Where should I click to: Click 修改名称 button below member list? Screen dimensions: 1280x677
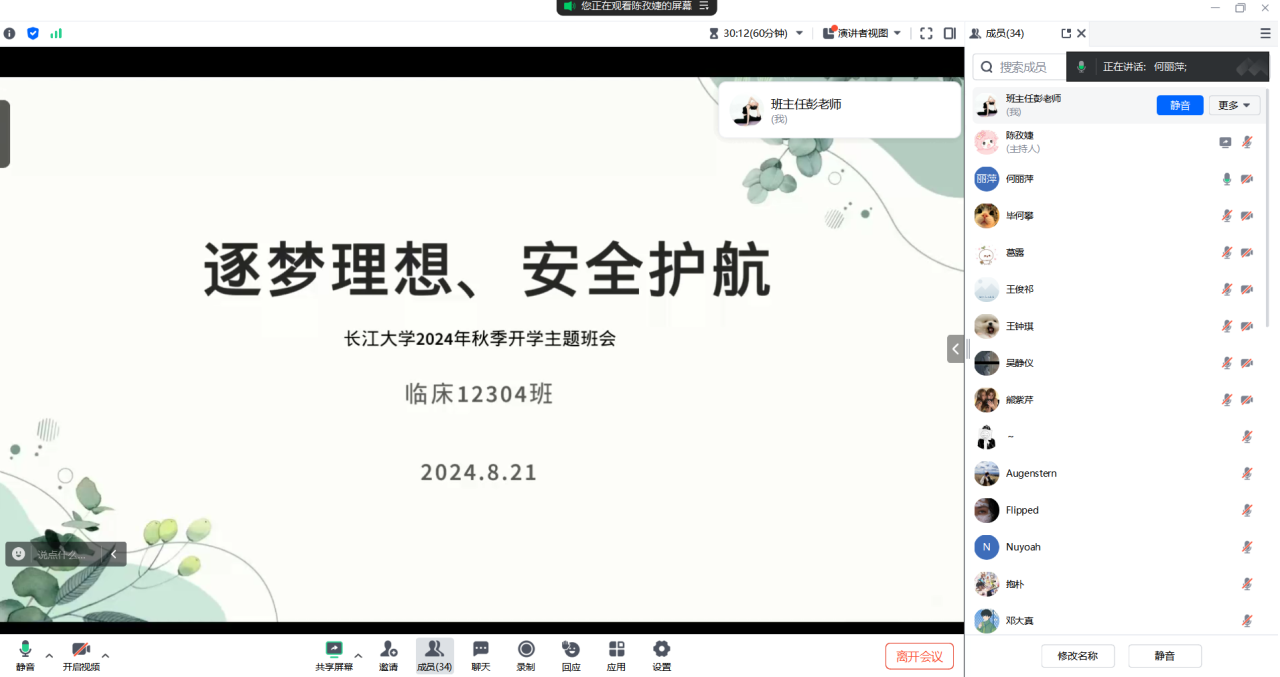pos(1078,656)
